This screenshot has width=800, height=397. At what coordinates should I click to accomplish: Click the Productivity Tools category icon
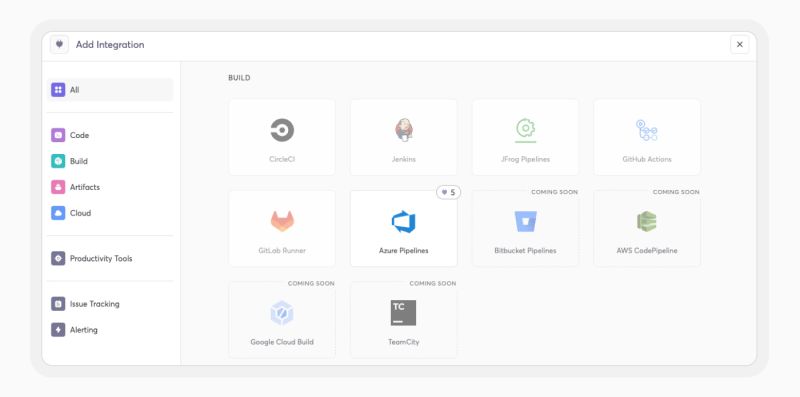click(58, 258)
